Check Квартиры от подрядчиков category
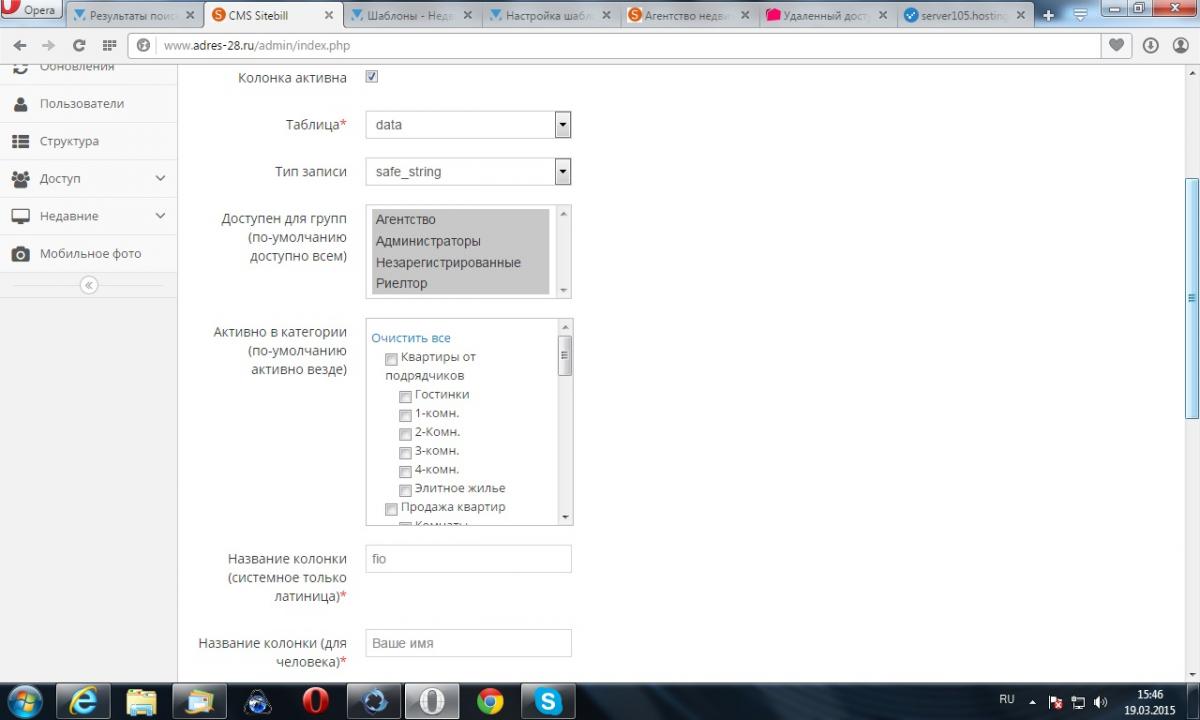 (x=391, y=358)
